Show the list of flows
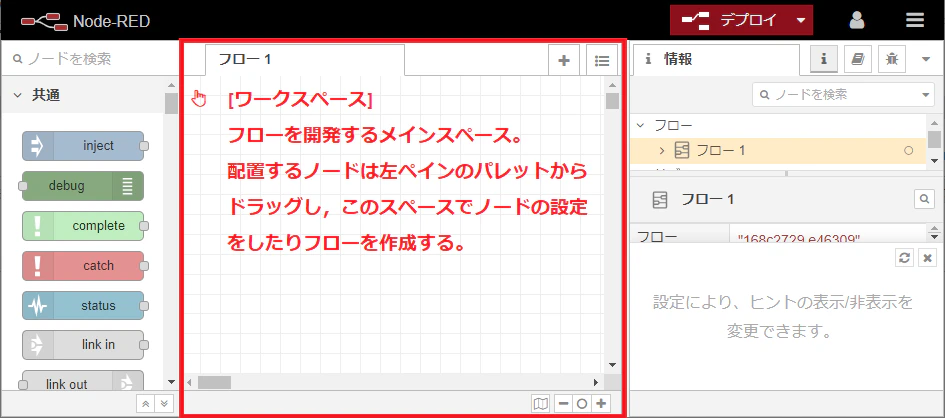This screenshot has width=945, height=418. pos(601,60)
